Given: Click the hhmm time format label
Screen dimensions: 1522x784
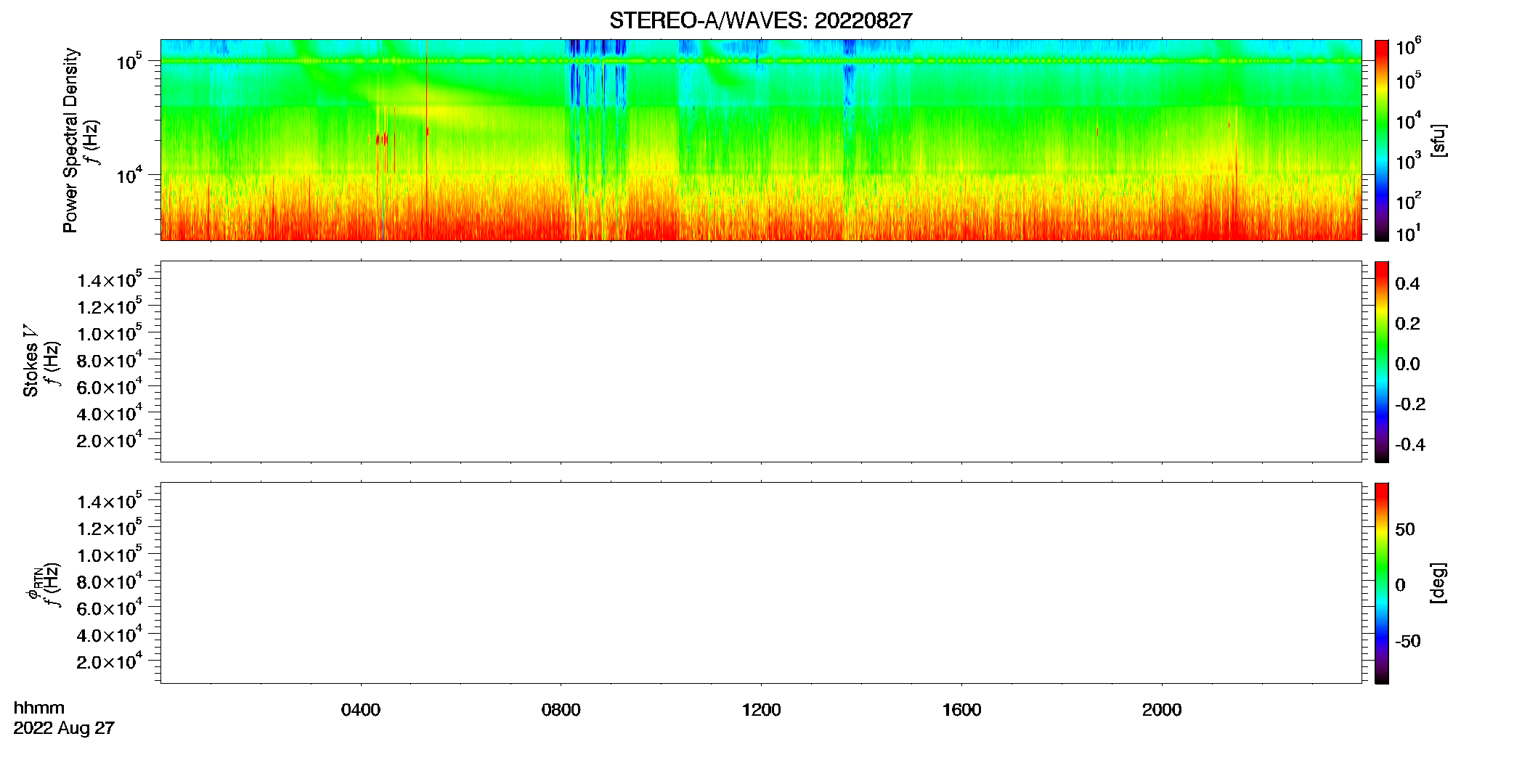Looking at the screenshot, I should coord(39,708).
